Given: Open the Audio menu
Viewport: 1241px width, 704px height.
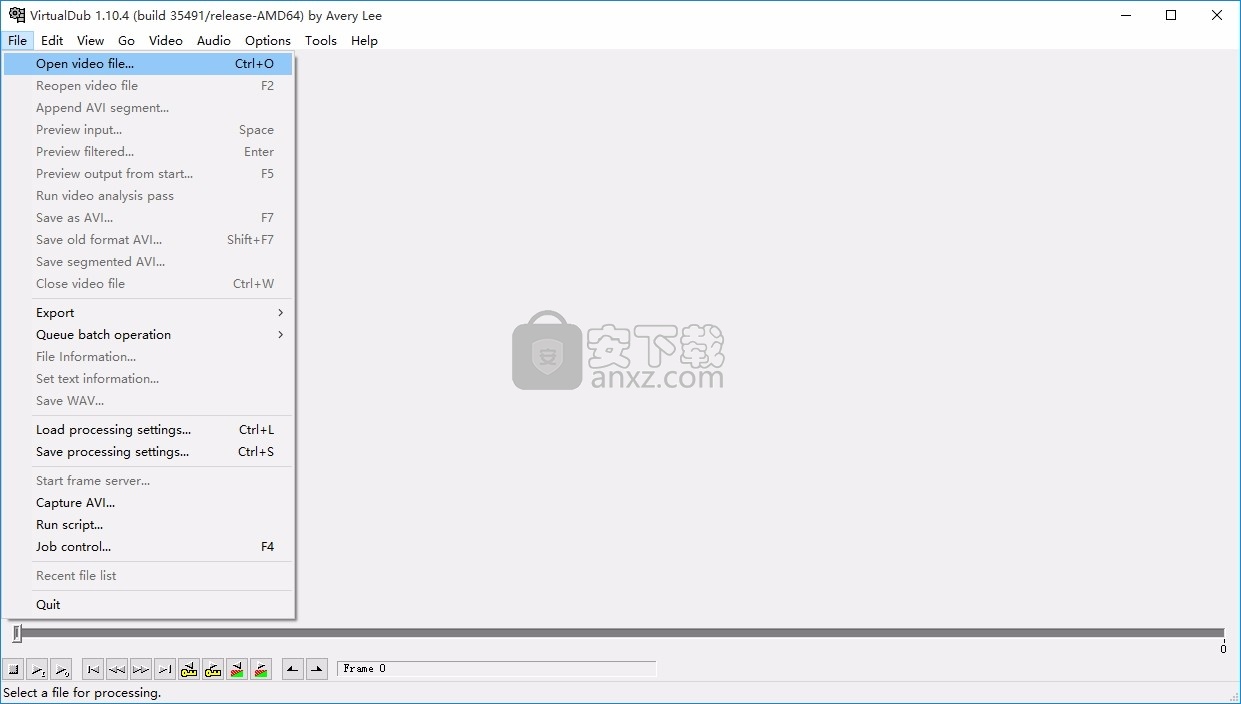Looking at the screenshot, I should coord(213,40).
